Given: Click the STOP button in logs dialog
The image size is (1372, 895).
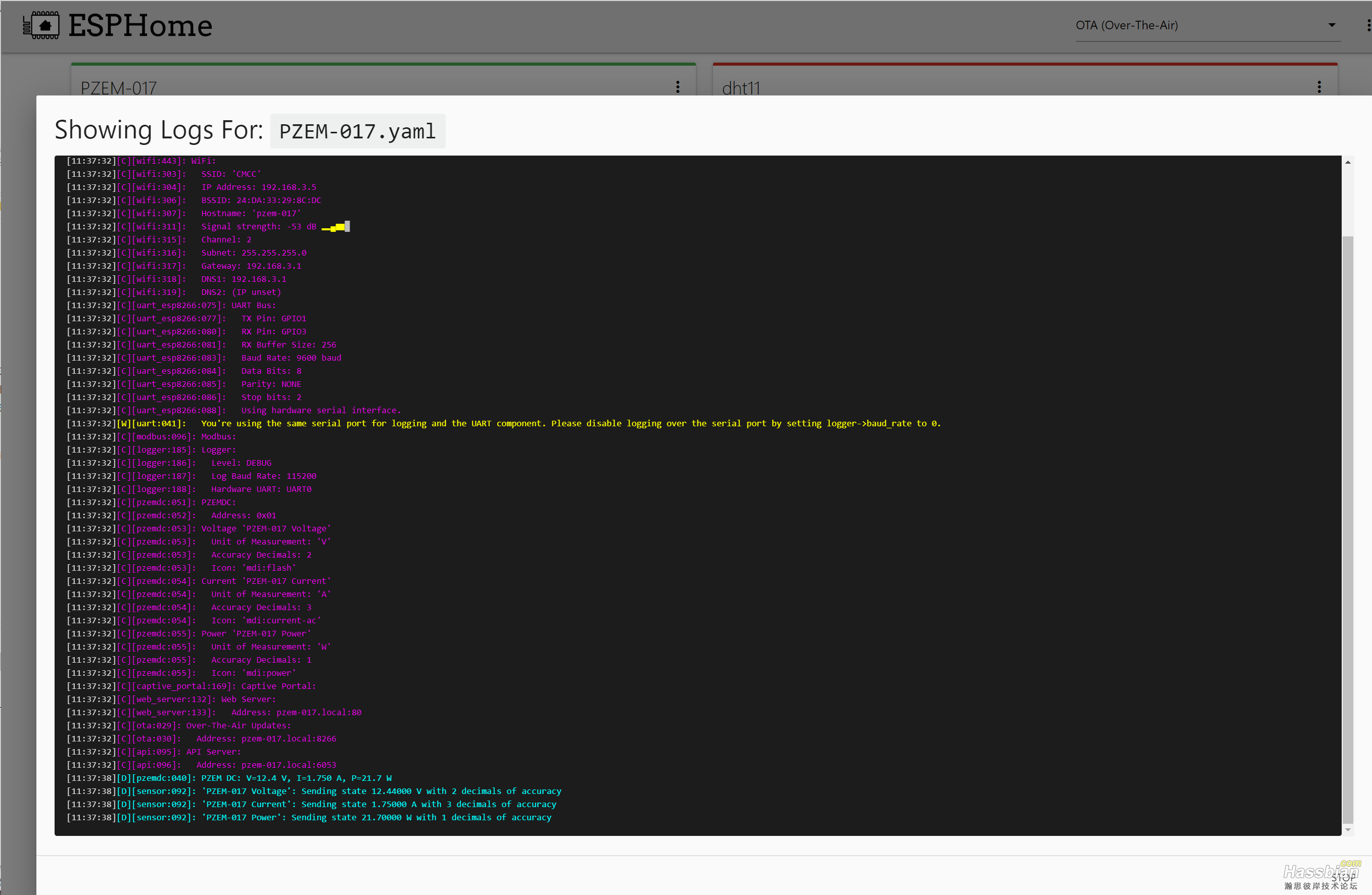Looking at the screenshot, I should [x=1343, y=877].
